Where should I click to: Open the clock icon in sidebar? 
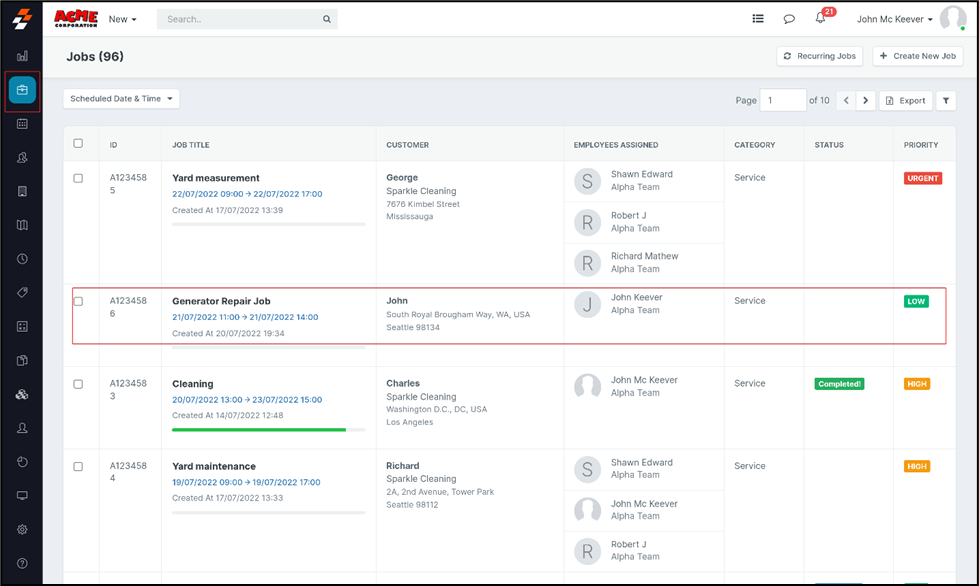click(x=22, y=259)
